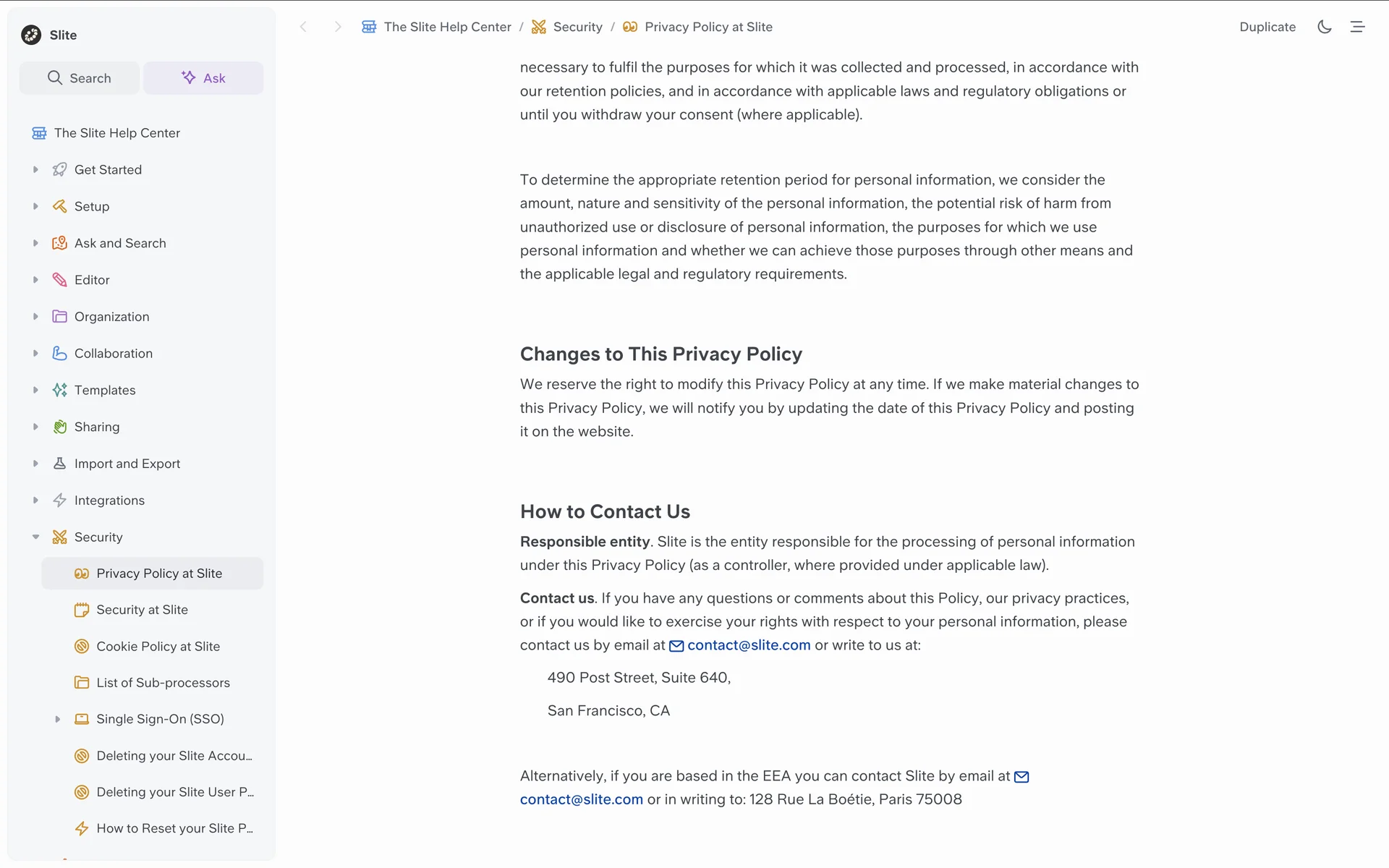This screenshot has height=868, width=1389.
Task: Click the Ask sparkle button
Action: pyautogui.click(x=203, y=78)
